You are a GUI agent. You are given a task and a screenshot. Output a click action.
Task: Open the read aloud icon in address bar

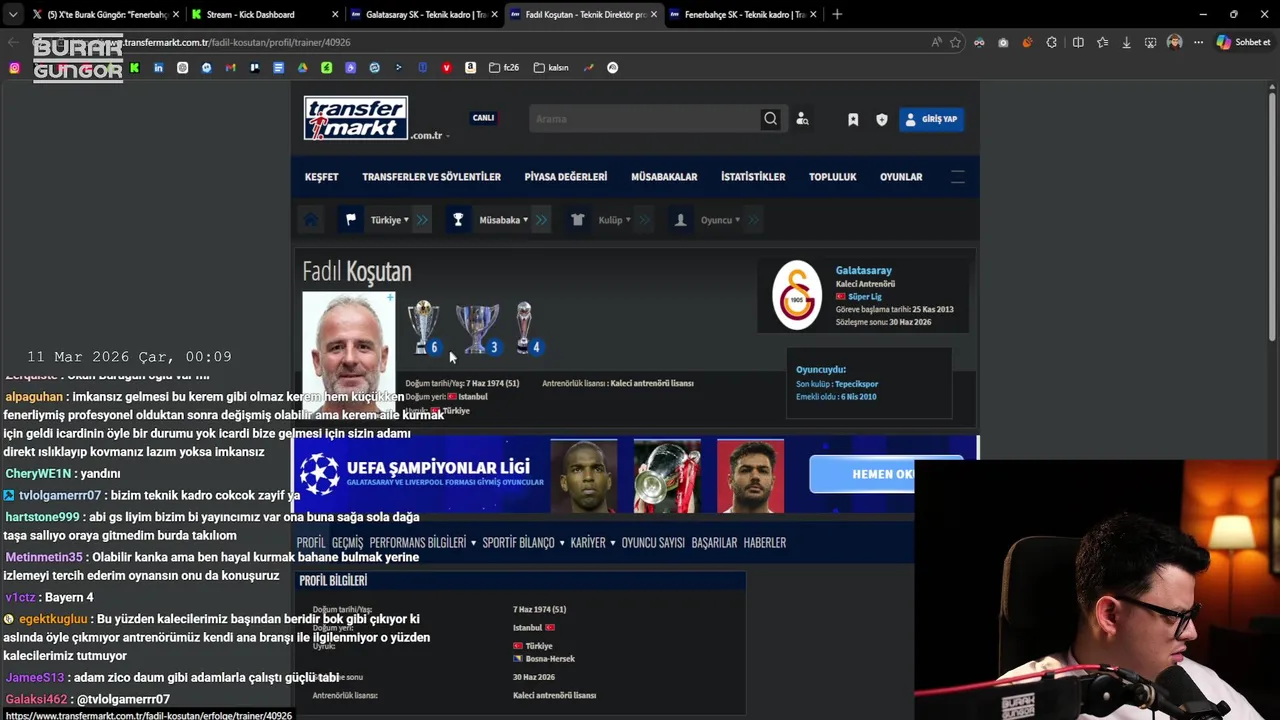pyautogui.click(x=936, y=42)
